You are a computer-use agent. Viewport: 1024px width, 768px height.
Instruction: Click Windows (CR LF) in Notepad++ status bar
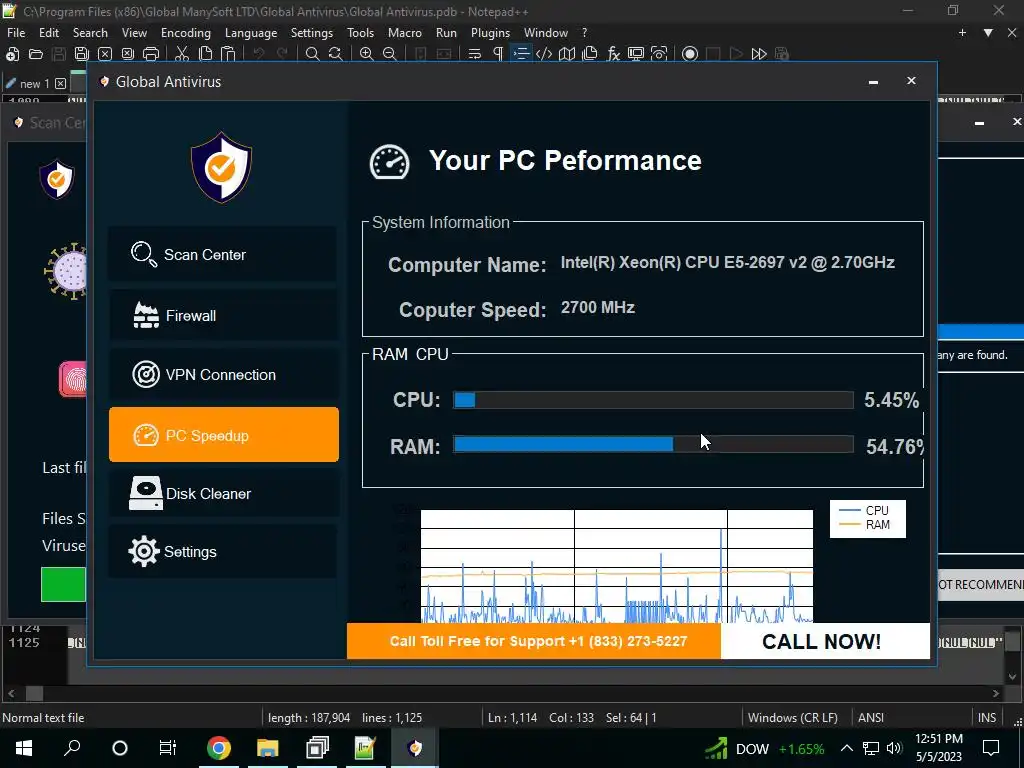792,718
